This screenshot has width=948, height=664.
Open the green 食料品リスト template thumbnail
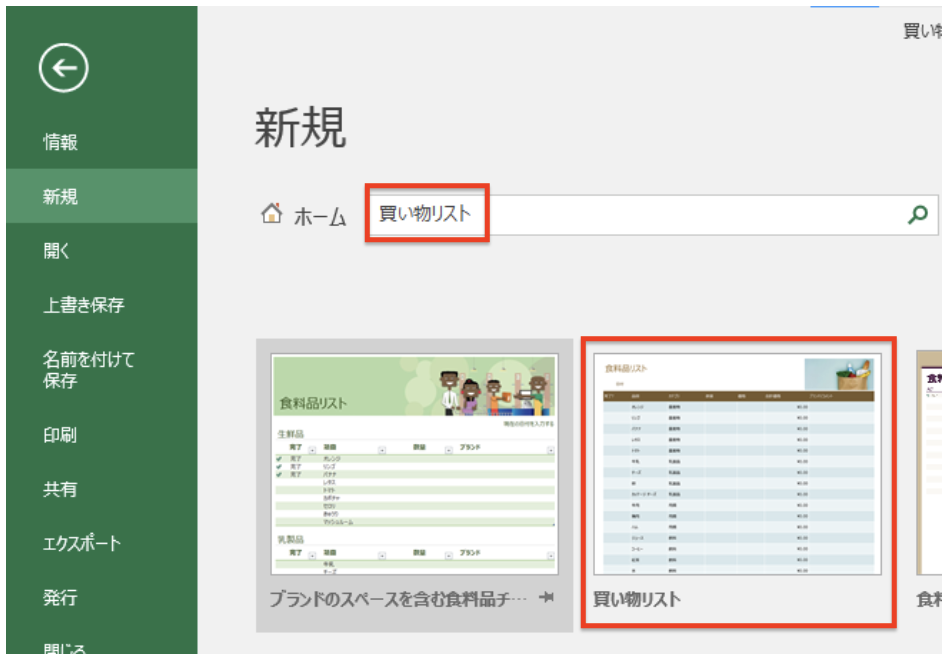click(x=414, y=465)
